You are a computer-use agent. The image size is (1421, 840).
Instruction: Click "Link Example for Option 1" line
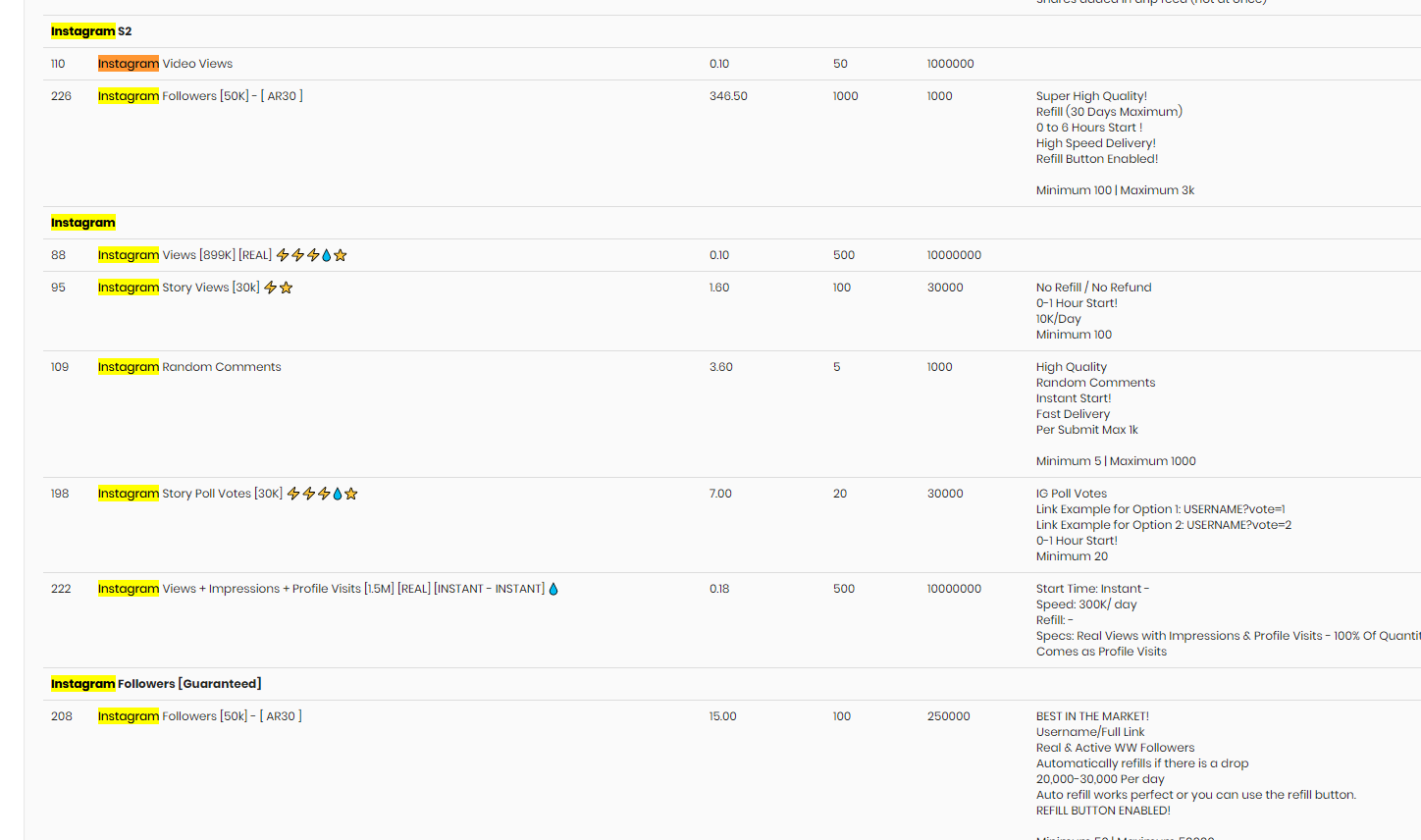click(x=1161, y=509)
